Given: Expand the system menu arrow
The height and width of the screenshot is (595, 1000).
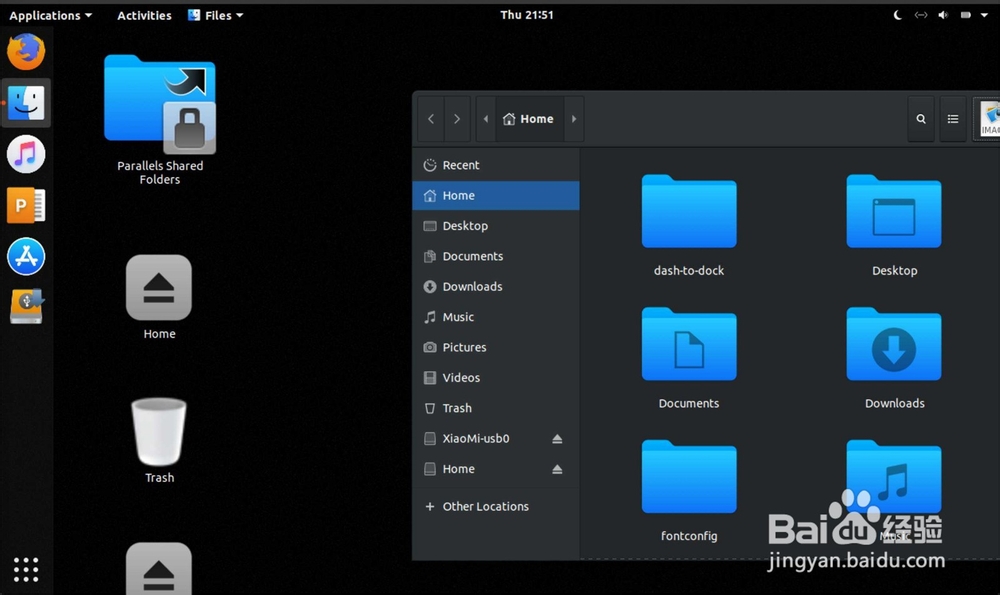Looking at the screenshot, I should [984, 15].
